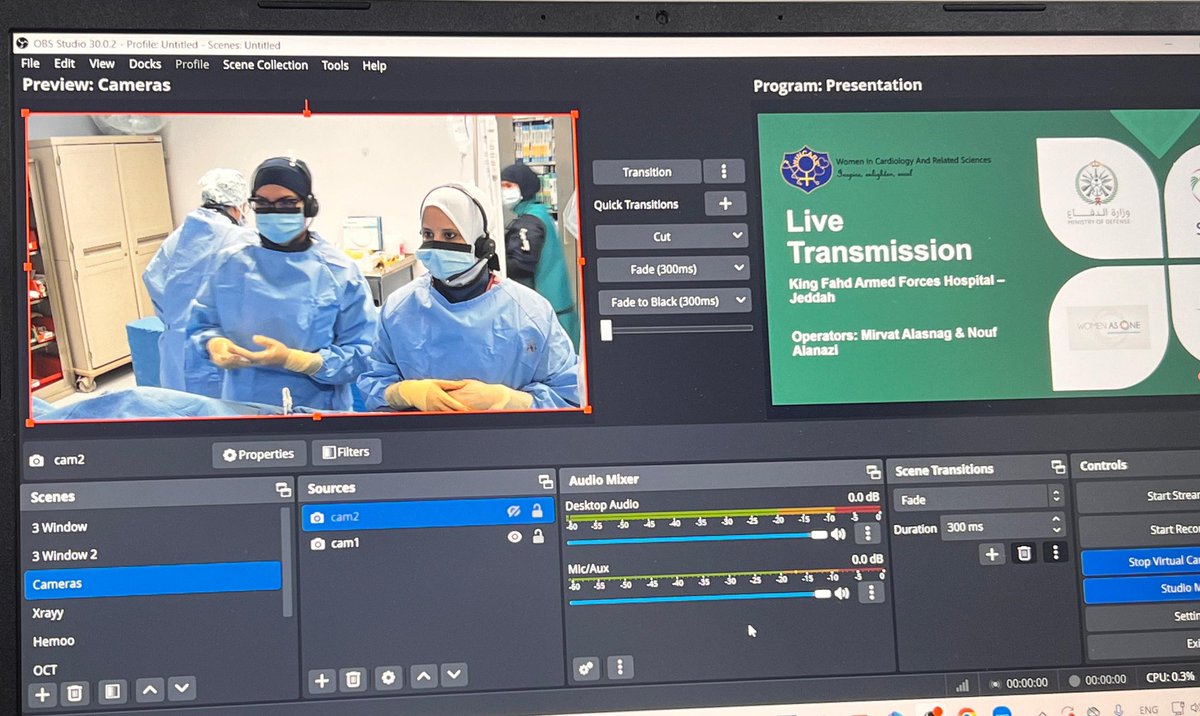The width and height of the screenshot is (1200, 716).
Task: Open the Tools menu
Action: (x=335, y=65)
